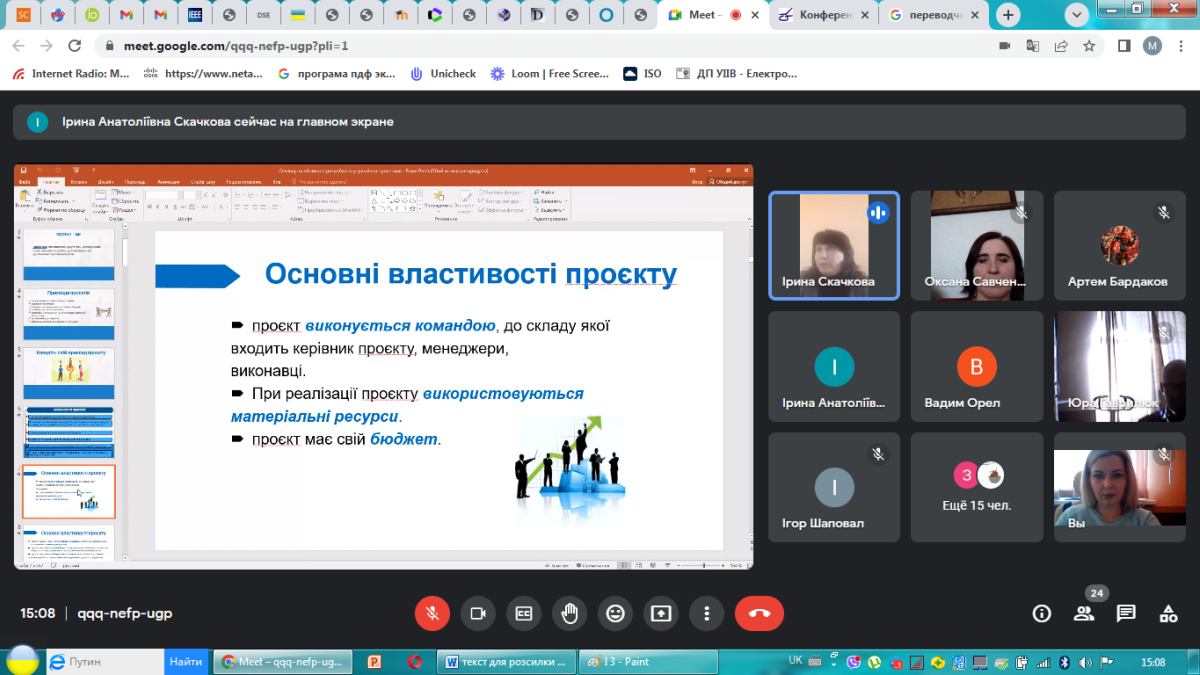Viewport: 1200px width, 675px height.
Task: Open the emoji reactions button
Action: [x=616, y=613]
